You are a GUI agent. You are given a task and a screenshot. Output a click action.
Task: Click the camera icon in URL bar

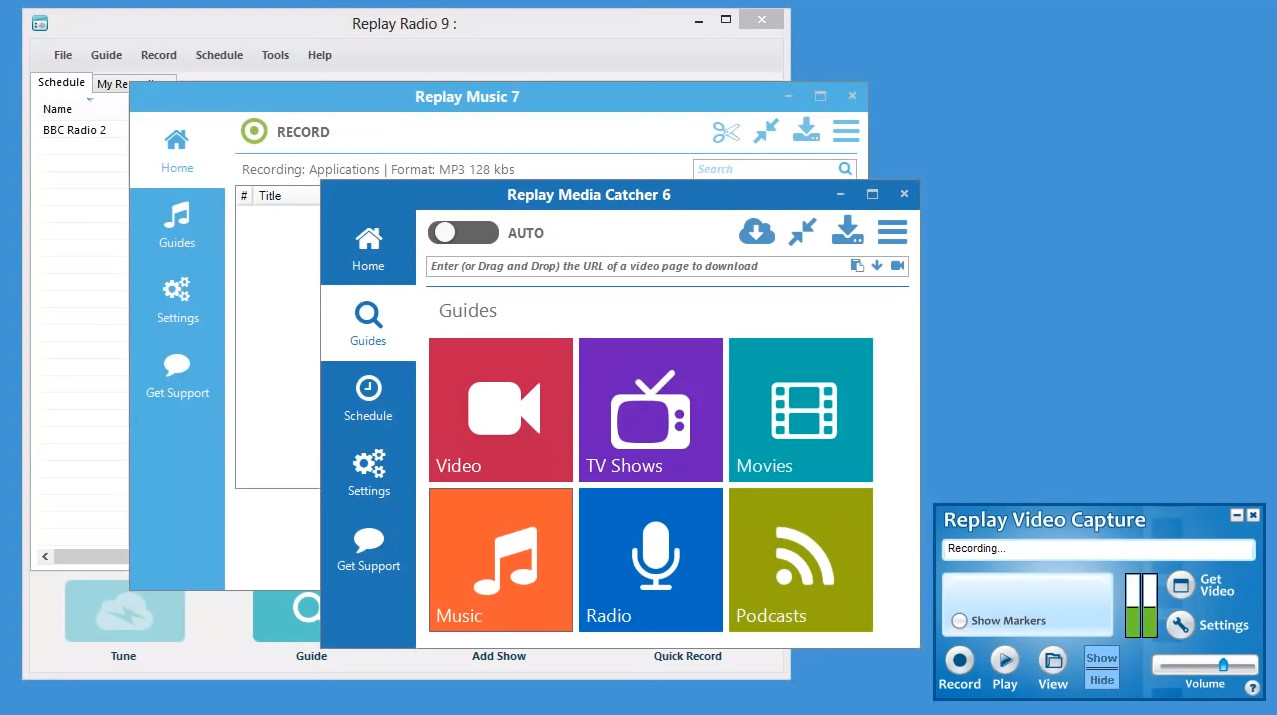[x=897, y=266]
